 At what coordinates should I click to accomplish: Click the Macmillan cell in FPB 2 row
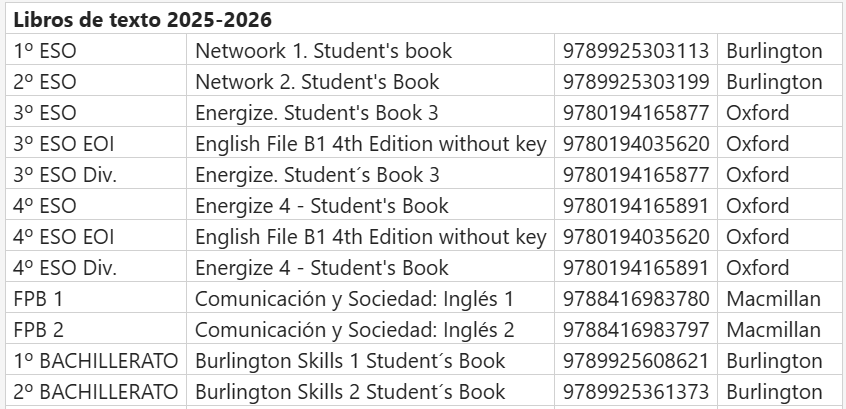click(773, 330)
